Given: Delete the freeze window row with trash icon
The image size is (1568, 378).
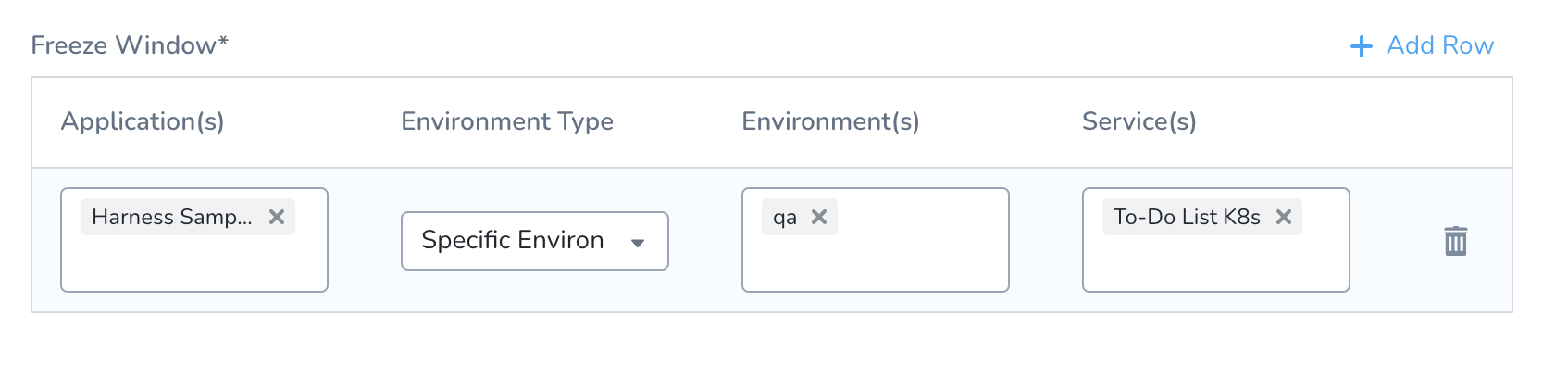Looking at the screenshot, I should 1456,241.
